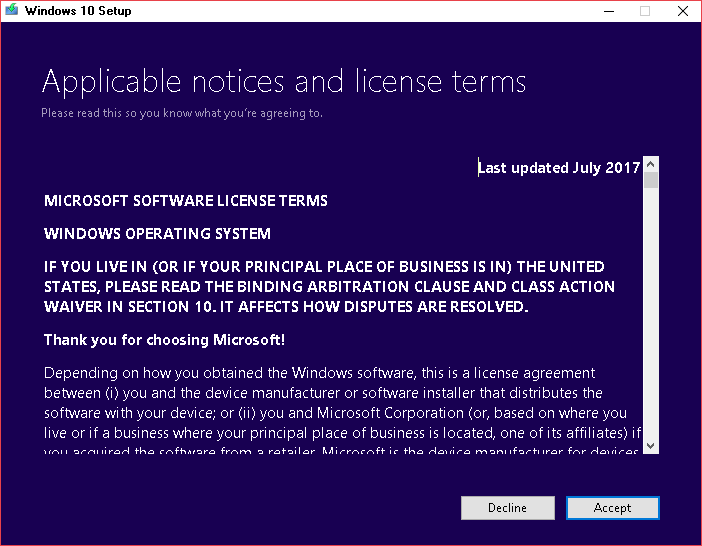This screenshot has width=702, height=546.
Task: Click the greyed-out maximize window button
Action: point(645,11)
